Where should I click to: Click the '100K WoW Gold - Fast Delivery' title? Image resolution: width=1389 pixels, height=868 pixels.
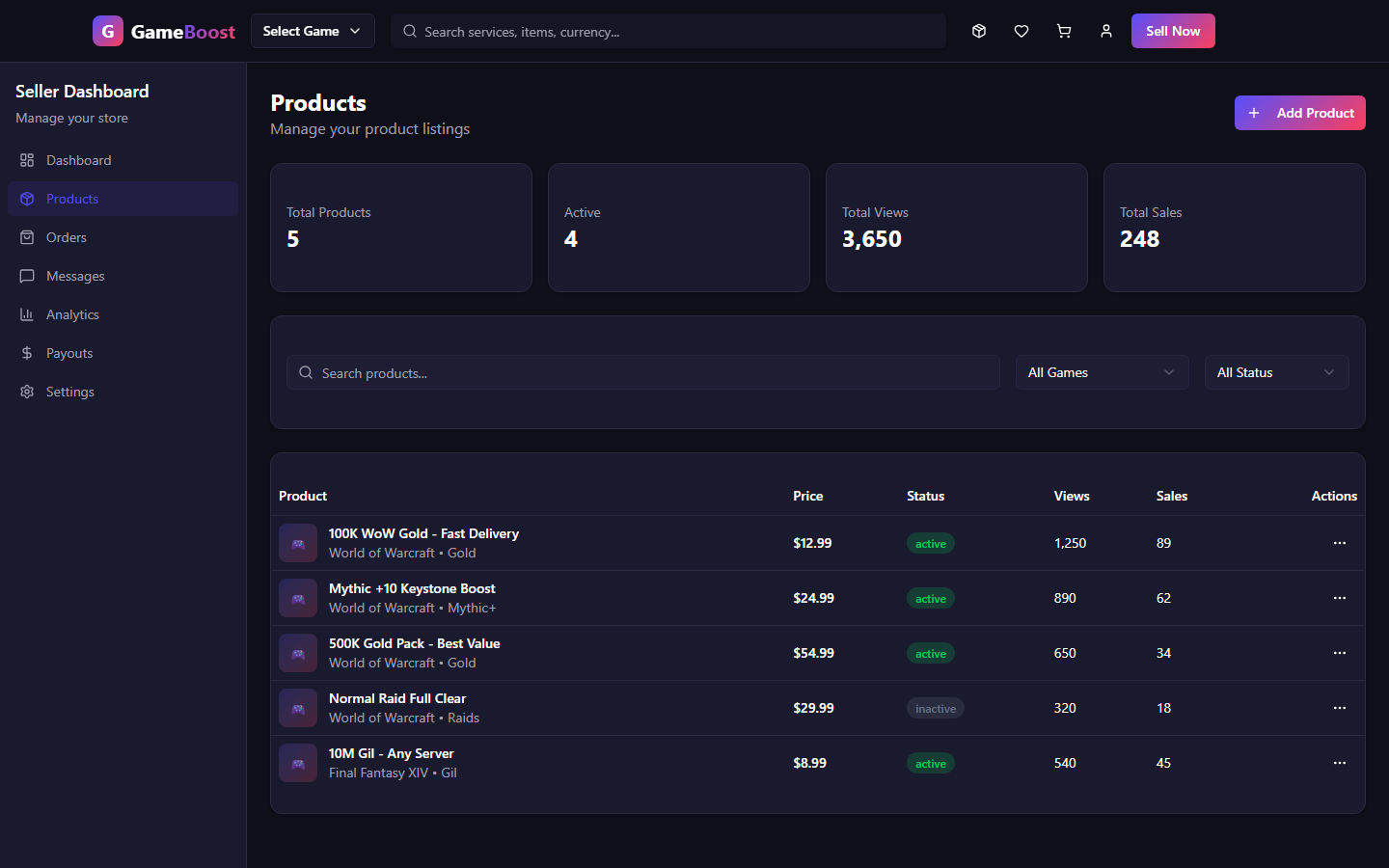pos(423,533)
